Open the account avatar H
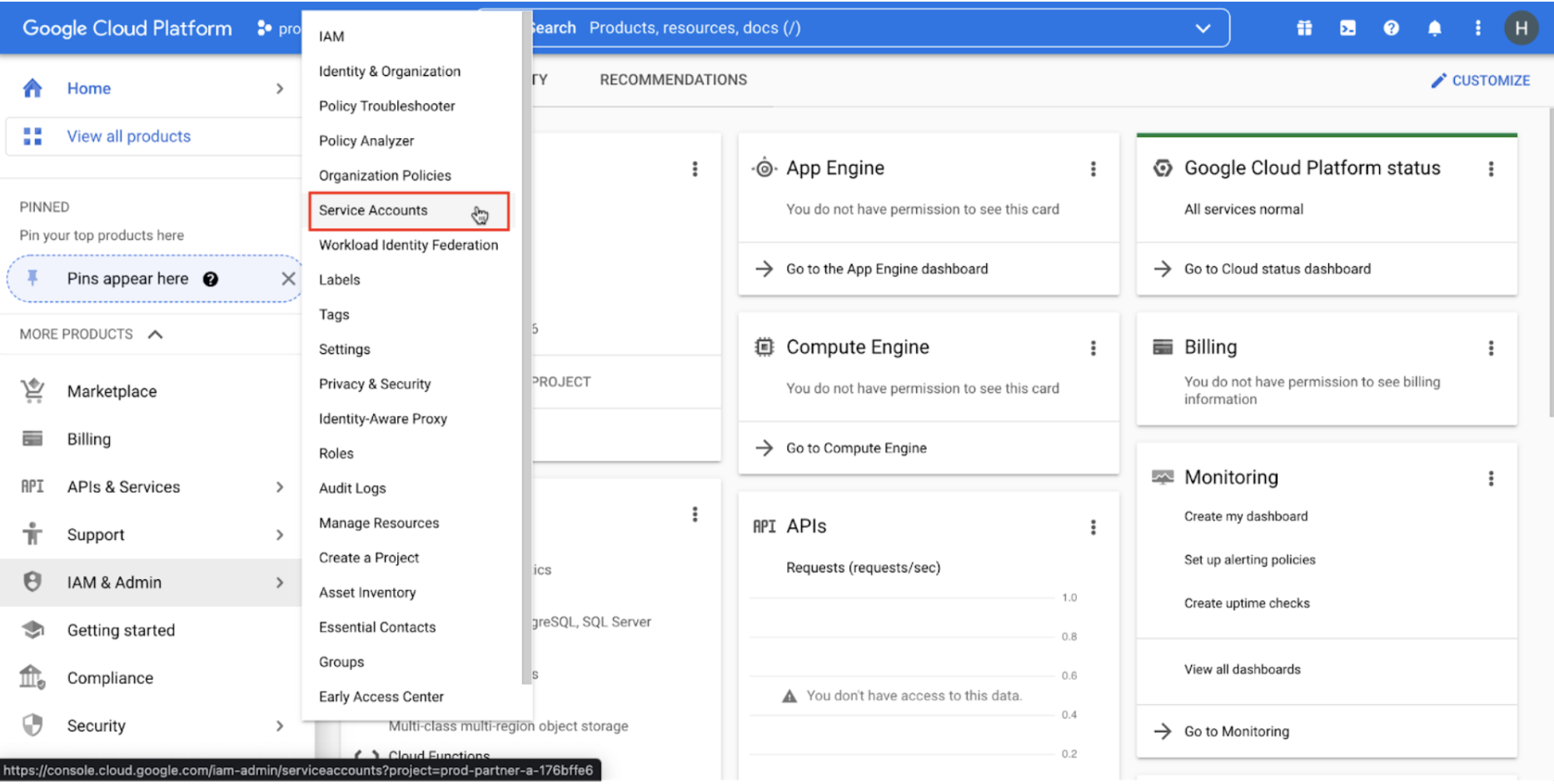The width and height of the screenshot is (1554, 784). click(1521, 28)
